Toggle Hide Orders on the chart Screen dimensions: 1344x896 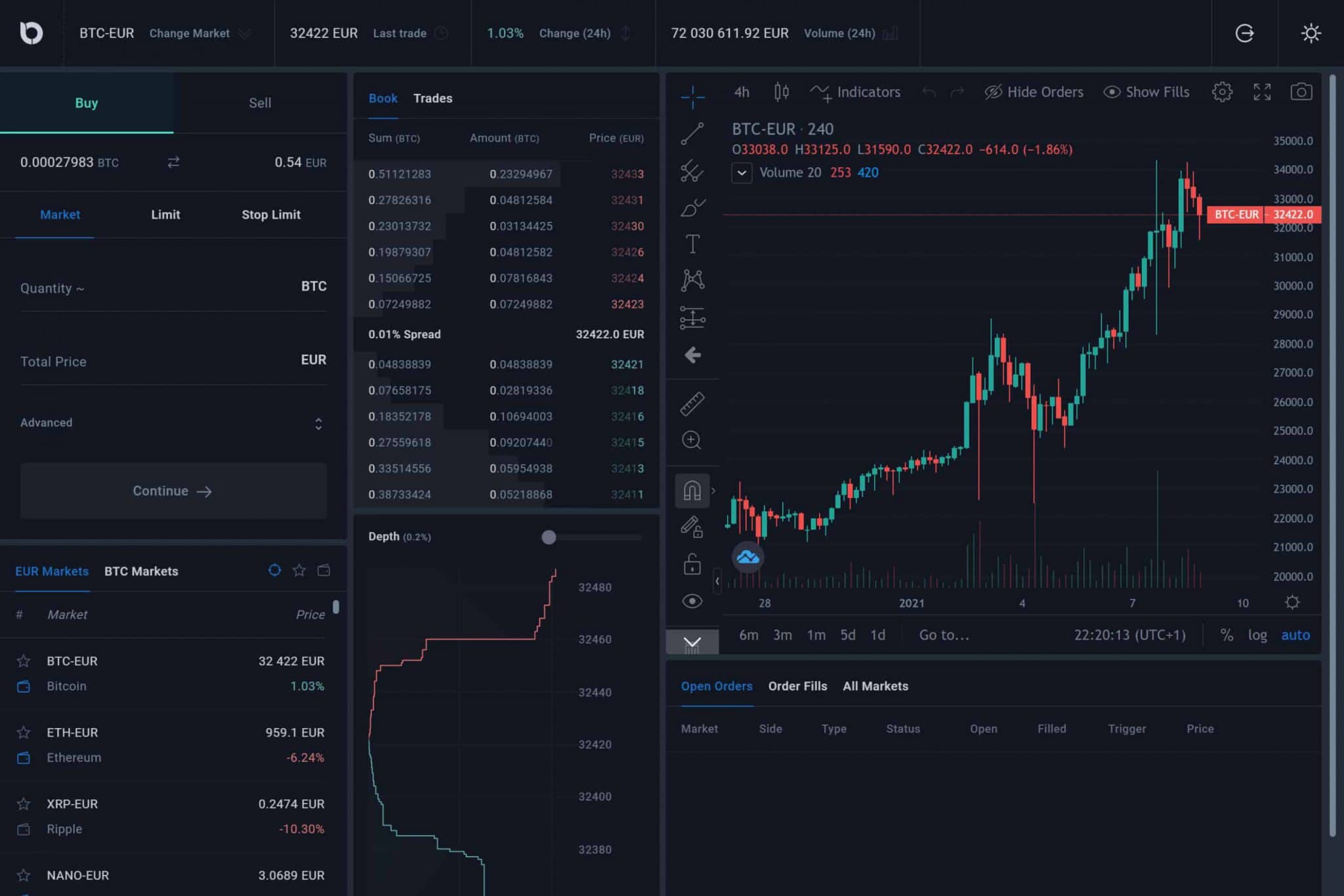[1034, 92]
